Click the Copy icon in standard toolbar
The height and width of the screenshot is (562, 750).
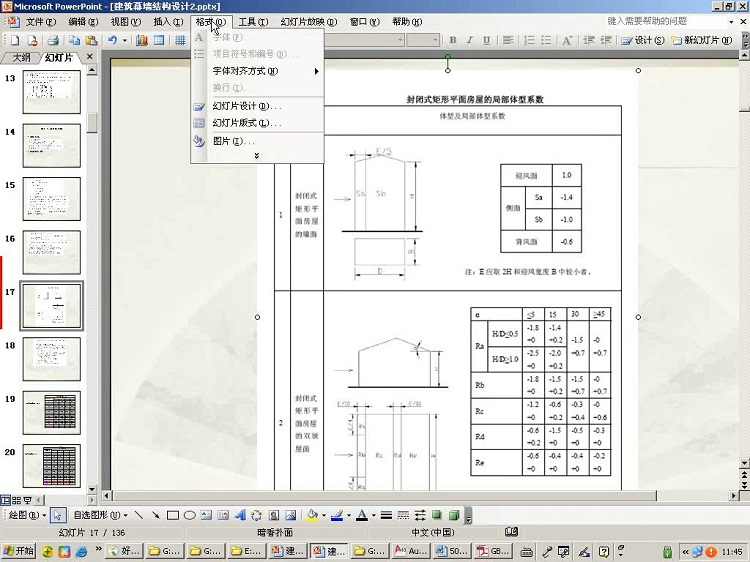tap(75, 40)
